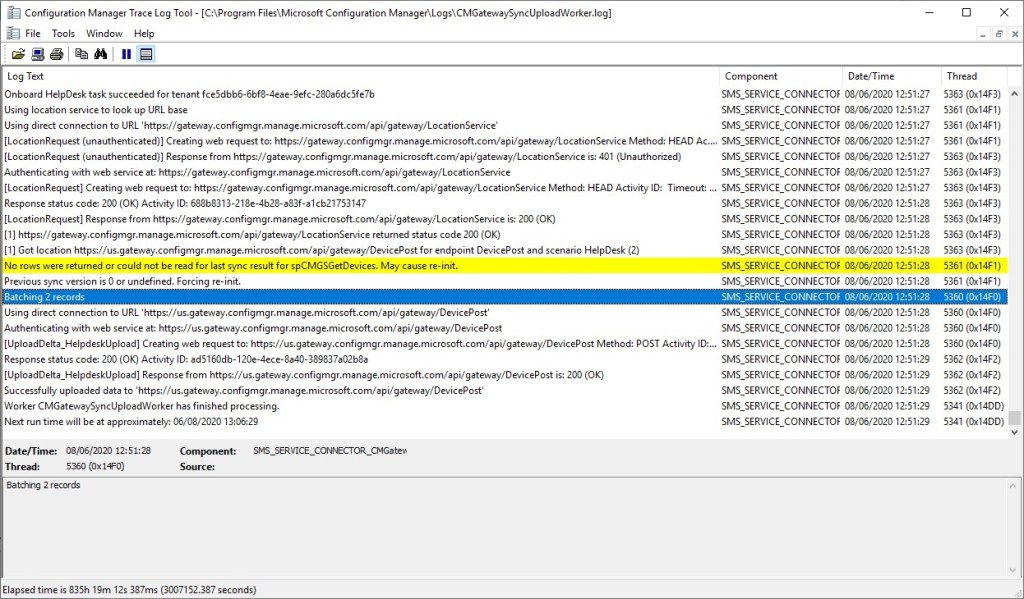Image resolution: width=1024 pixels, height=599 pixels.
Task: Click the Date/Time column header
Action: pos(890,76)
